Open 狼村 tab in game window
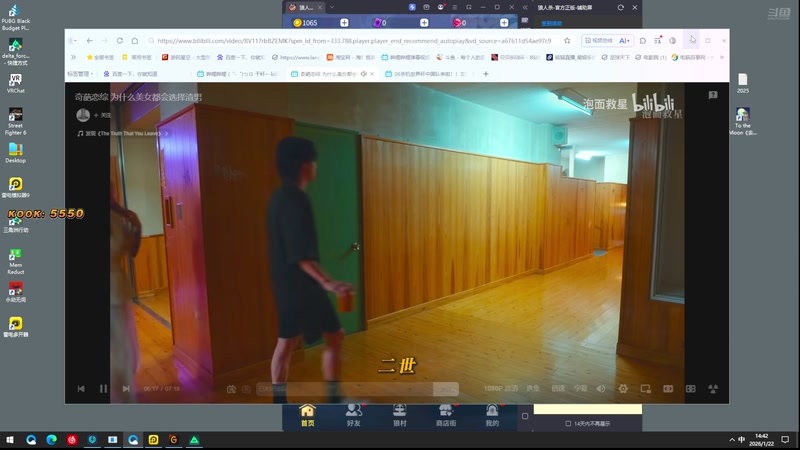 coord(399,415)
